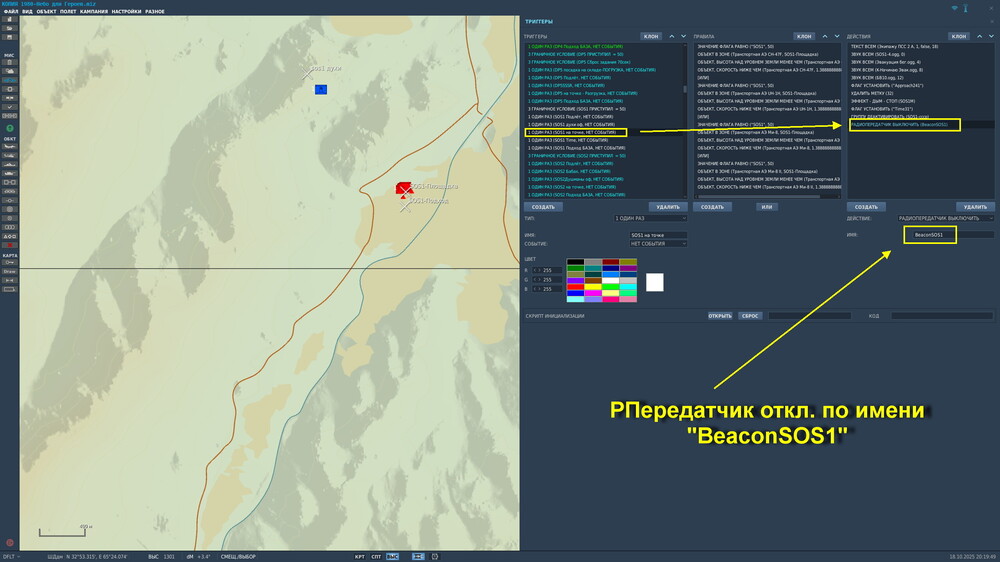
Task: Click the trigger ИМЯ field SOS1 на точке
Action: click(x=658, y=235)
